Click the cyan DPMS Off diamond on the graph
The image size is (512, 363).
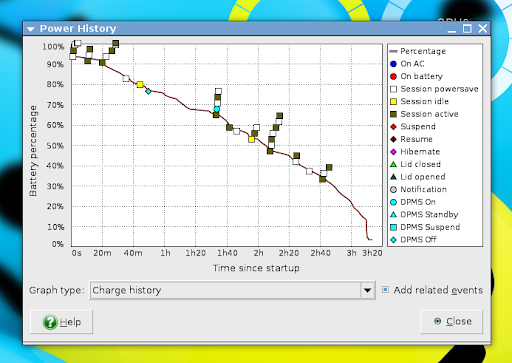click(x=148, y=91)
